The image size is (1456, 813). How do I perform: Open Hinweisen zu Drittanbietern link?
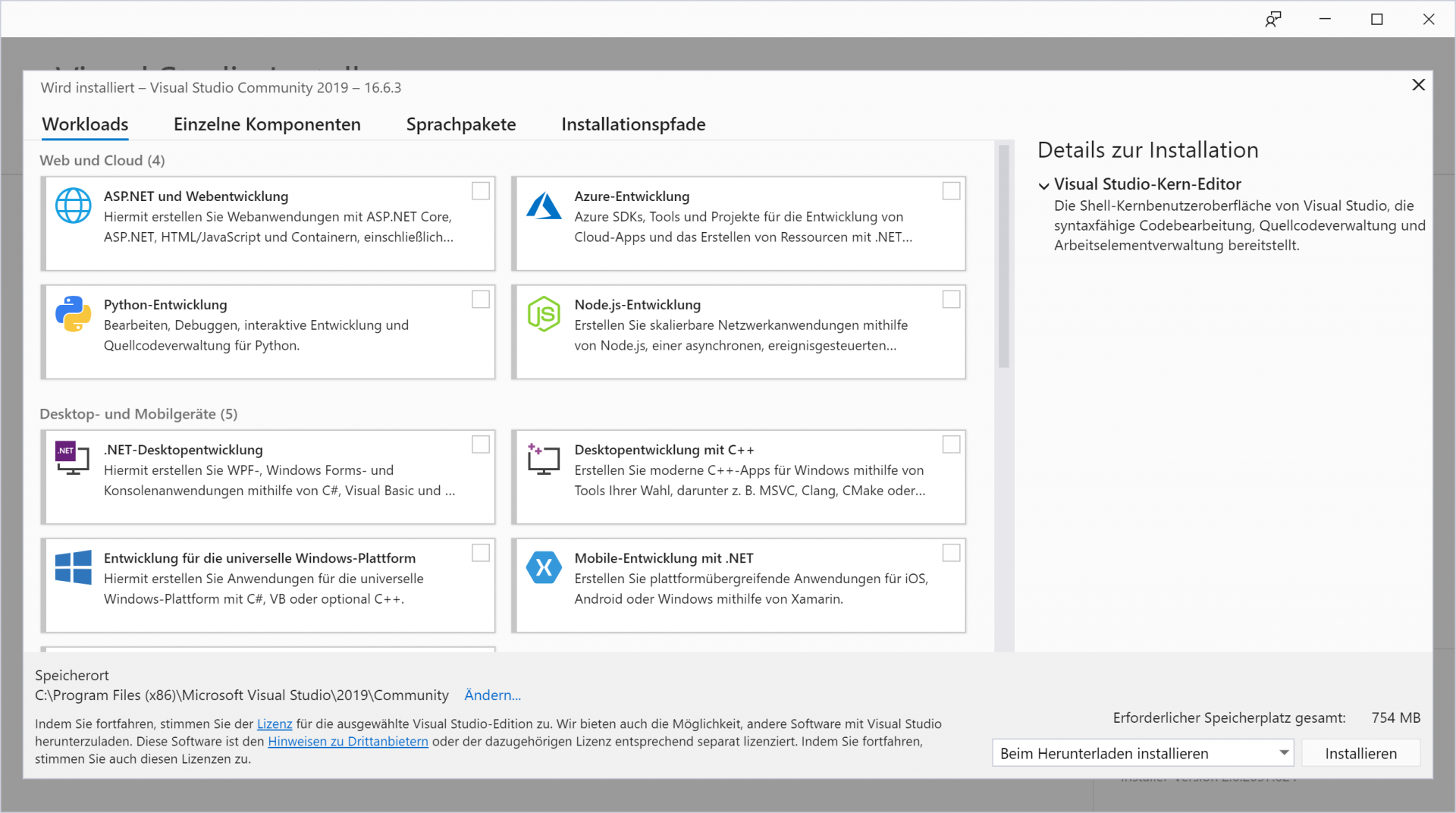(348, 742)
